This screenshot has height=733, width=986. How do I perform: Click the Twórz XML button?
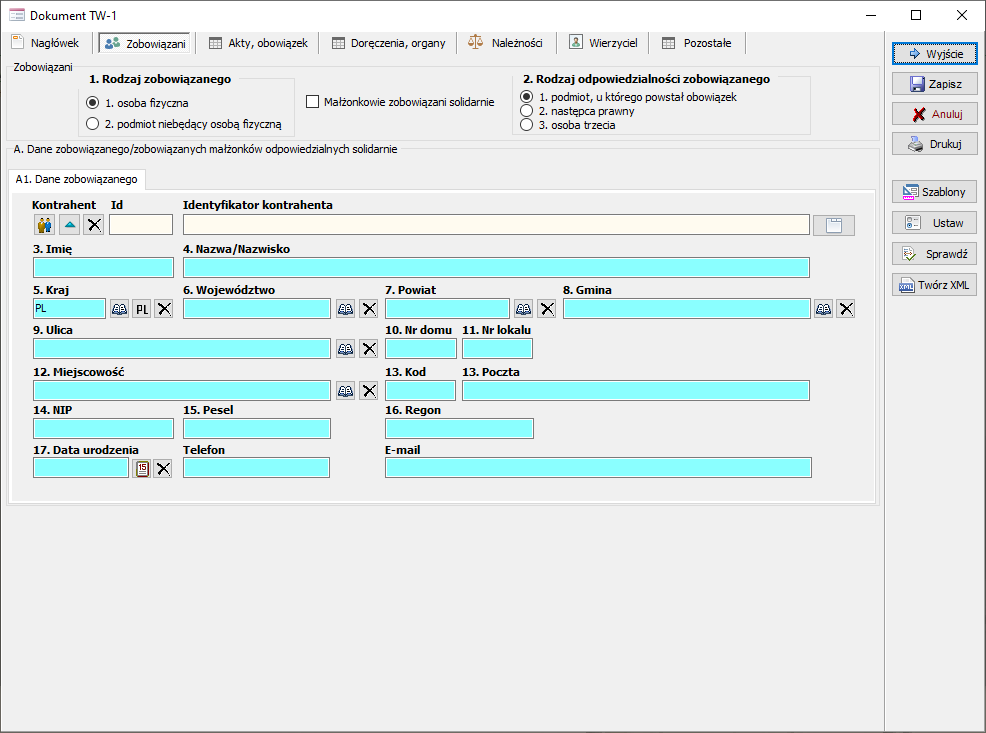pyautogui.click(x=934, y=285)
